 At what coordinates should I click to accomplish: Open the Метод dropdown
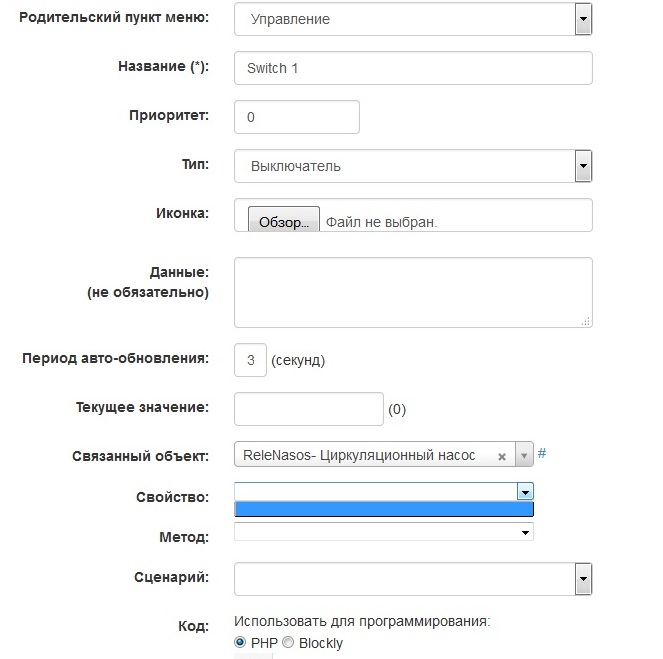(525, 533)
